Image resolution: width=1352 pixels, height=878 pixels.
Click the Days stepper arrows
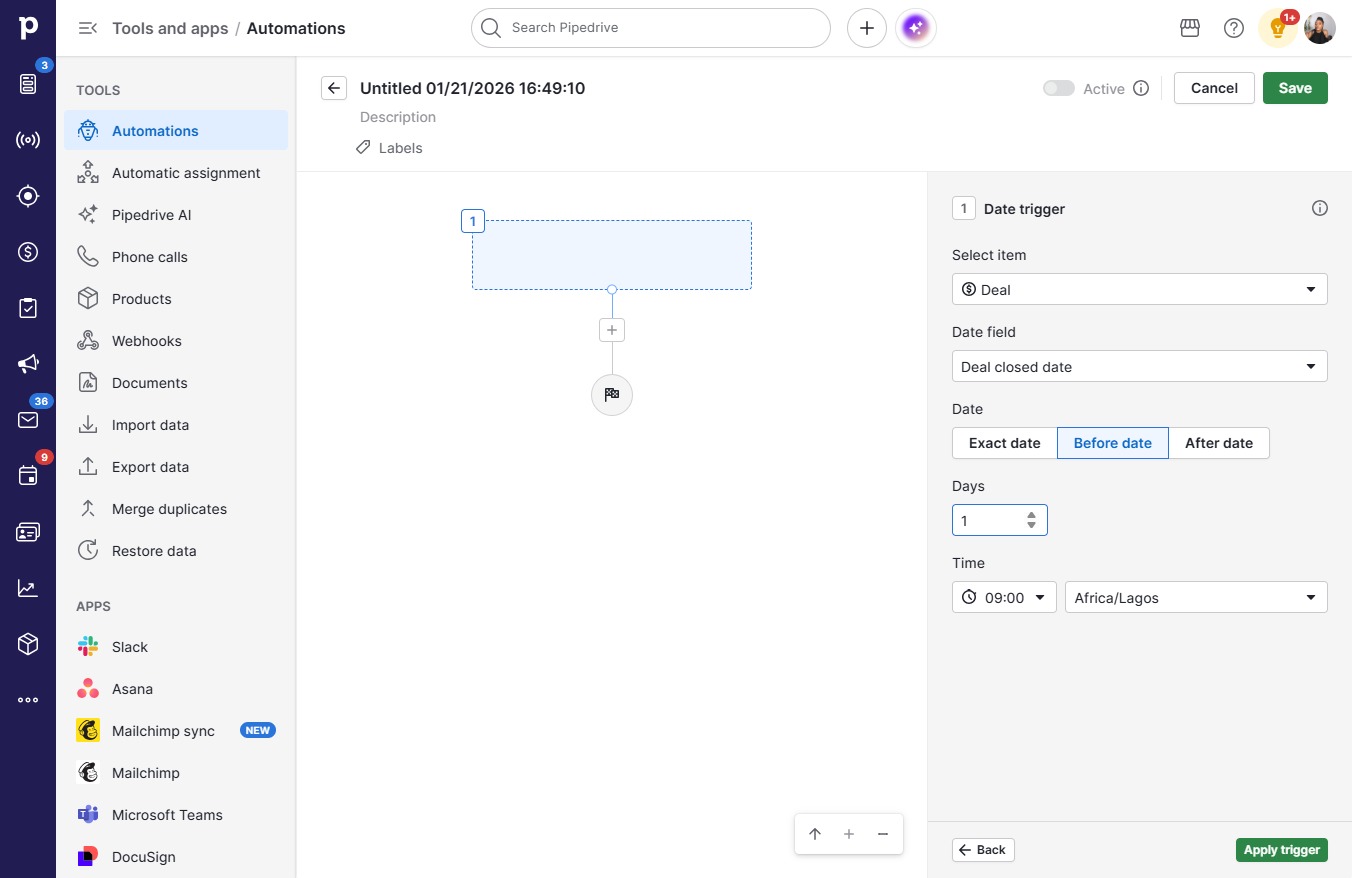pos(1032,520)
